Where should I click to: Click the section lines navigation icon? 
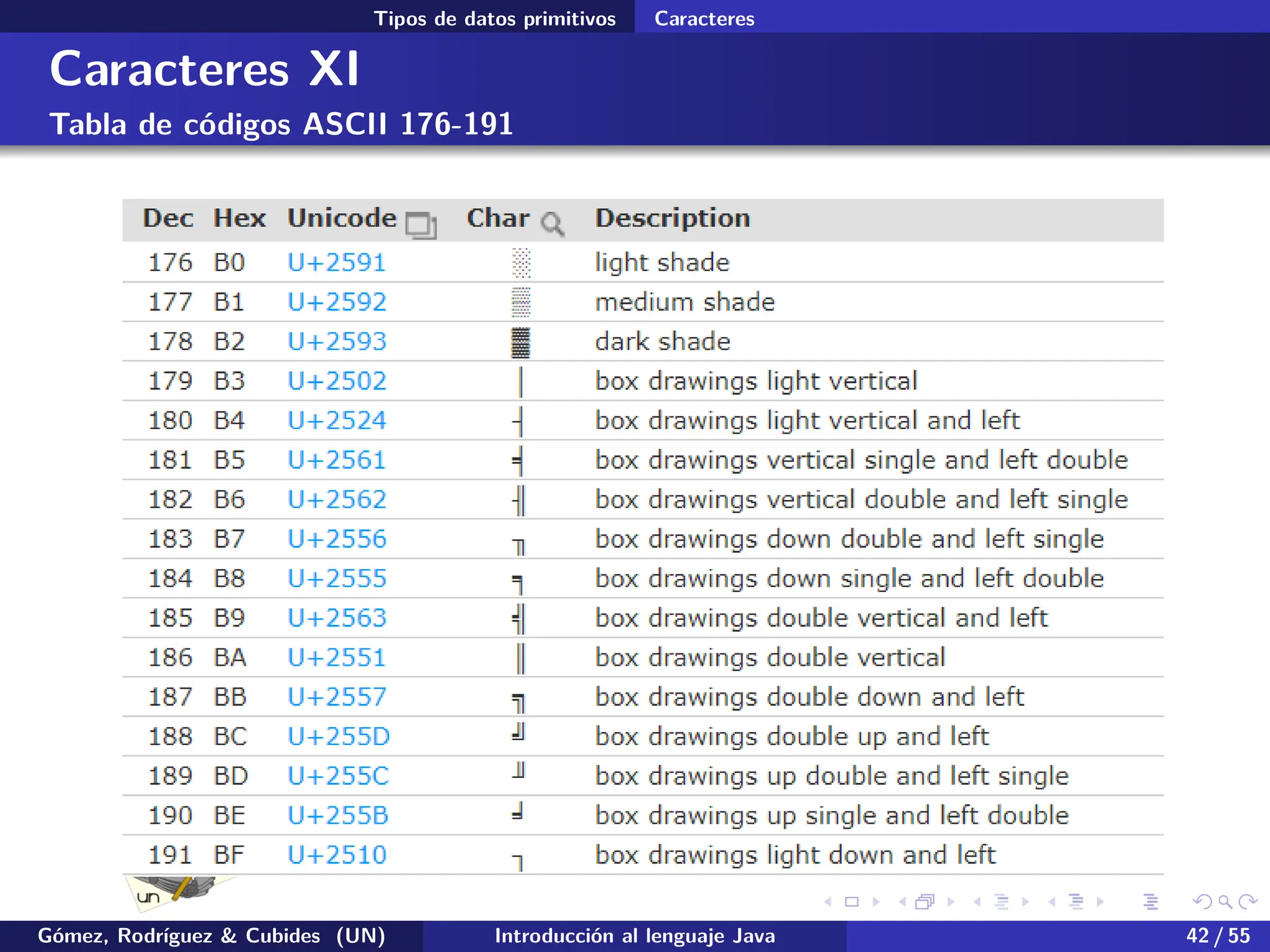(1077, 902)
